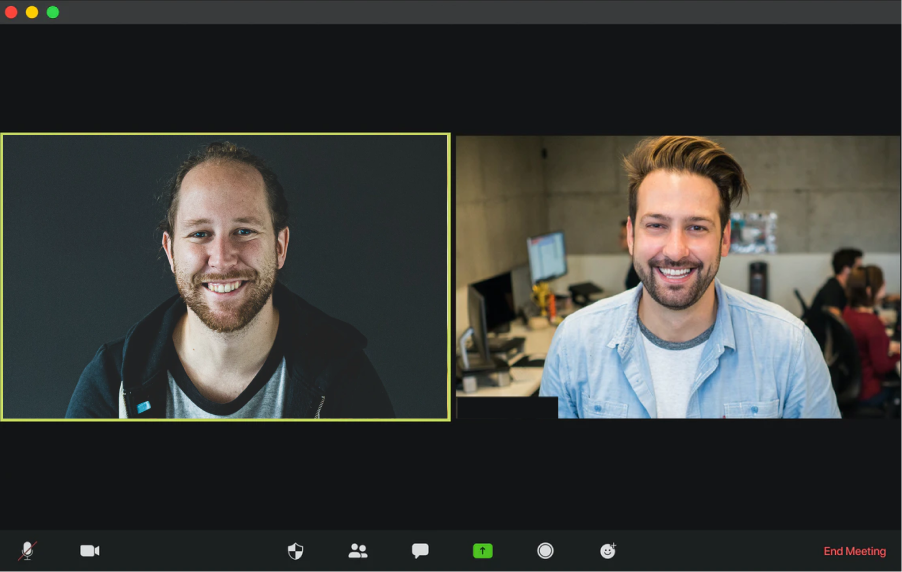Select the highlighted left participant video
Viewport: 902px width, 572px height.
coord(225,276)
